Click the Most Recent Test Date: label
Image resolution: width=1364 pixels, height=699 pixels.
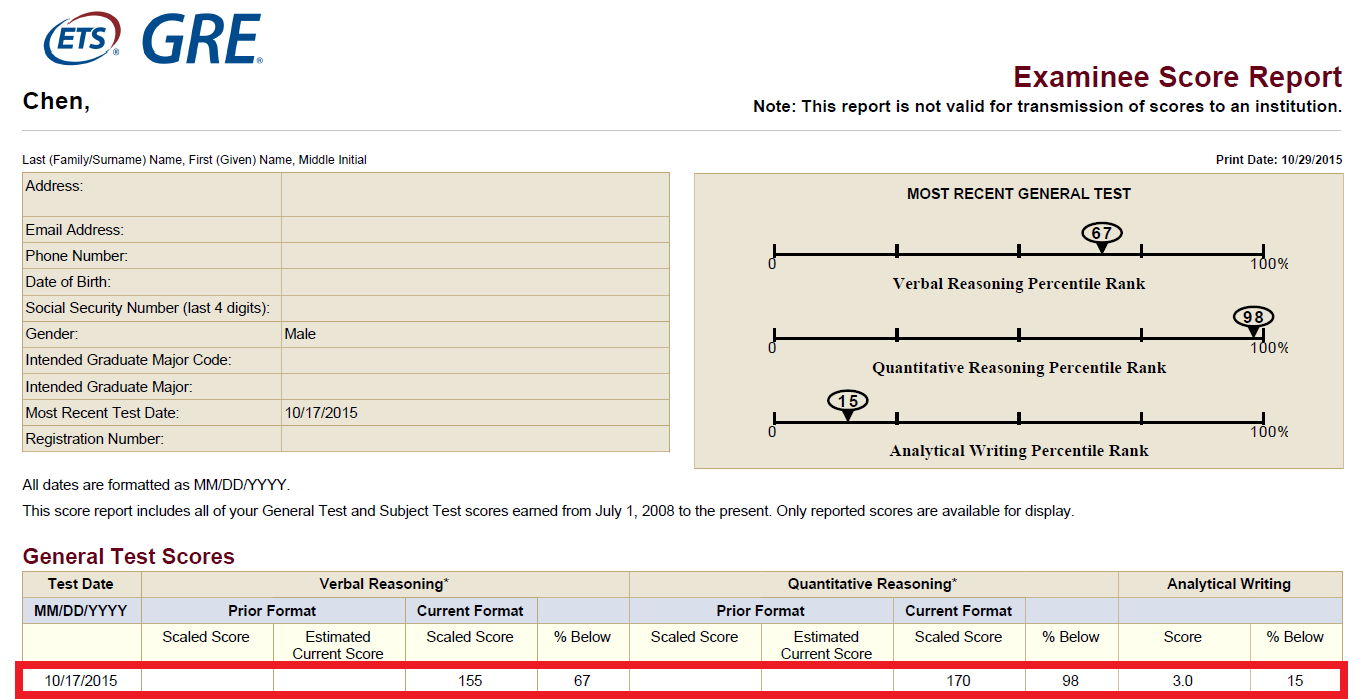pyautogui.click(x=102, y=413)
